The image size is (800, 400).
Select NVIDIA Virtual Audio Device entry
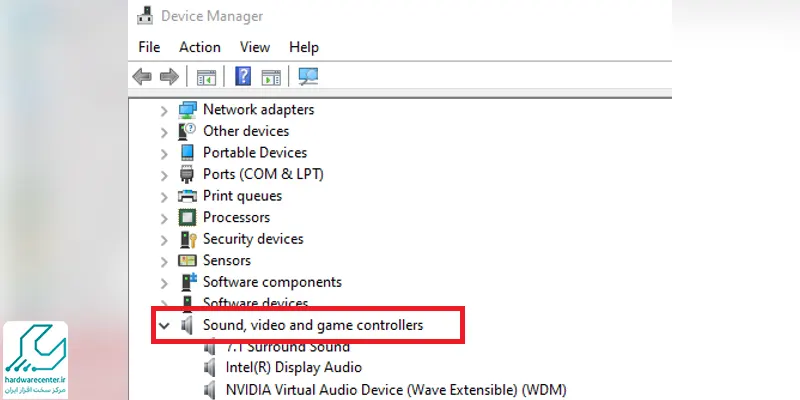click(396, 390)
